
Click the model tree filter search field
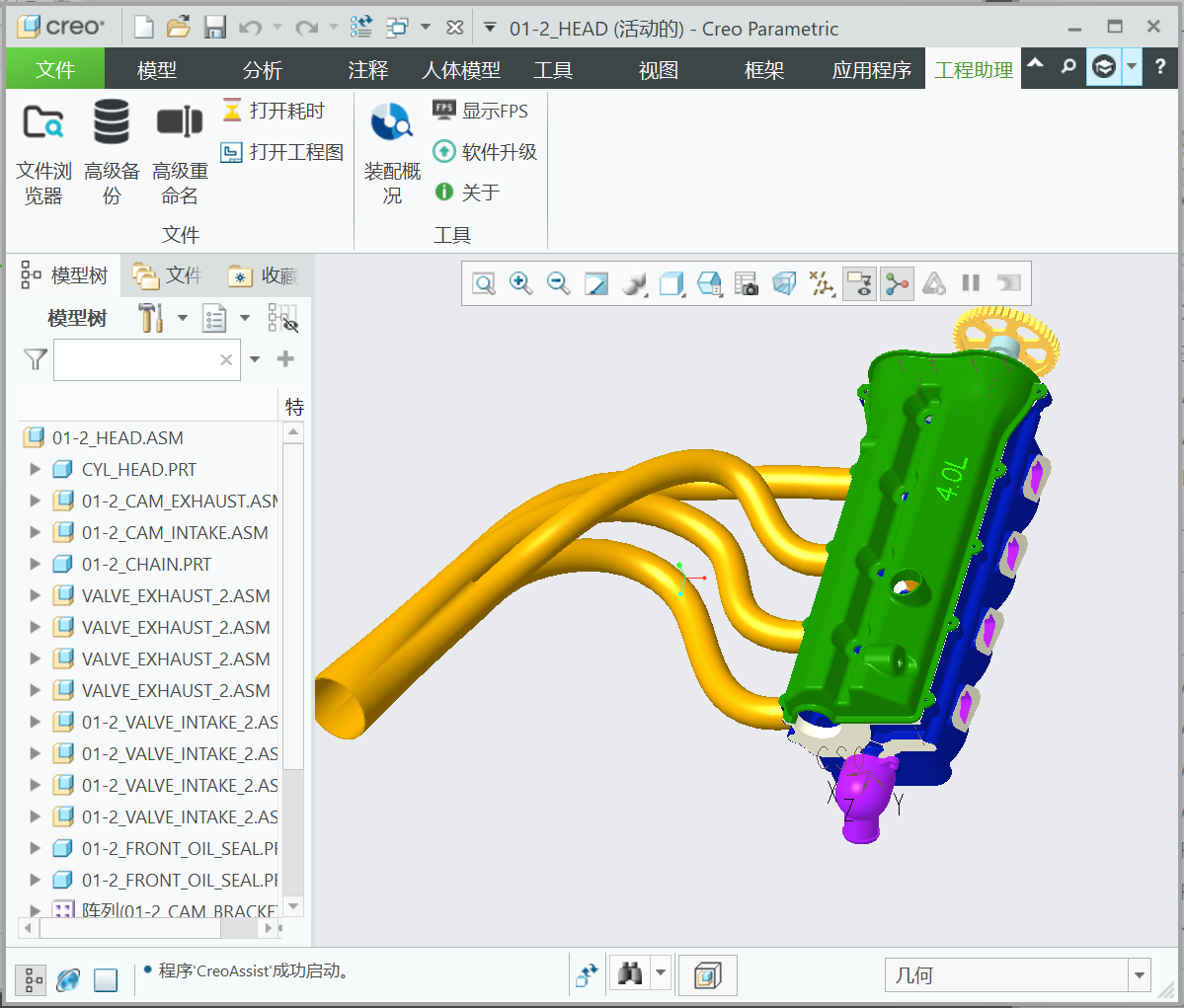[135, 360]
